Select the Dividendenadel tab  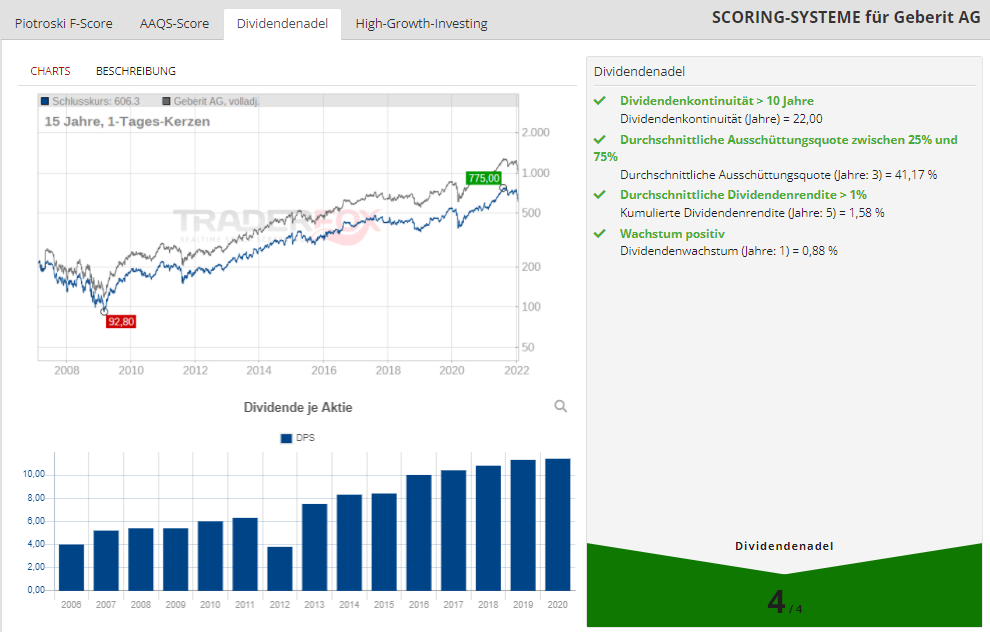pyautogui.click(x=282, y=24)
